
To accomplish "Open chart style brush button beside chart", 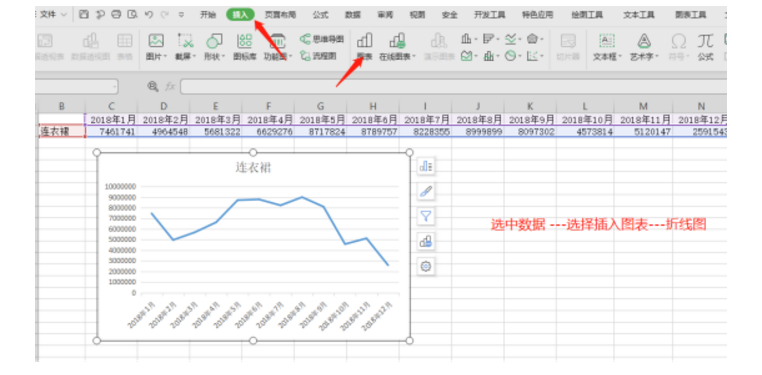I will [x=426, y=191].
